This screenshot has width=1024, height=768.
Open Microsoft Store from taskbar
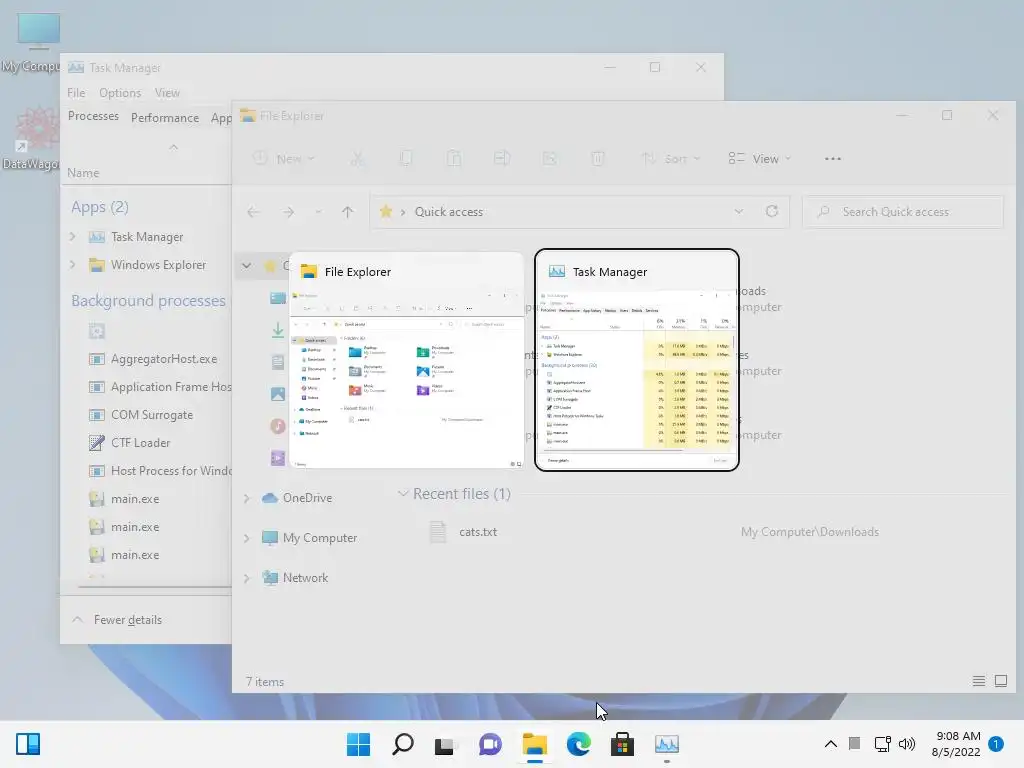pyautogui.click(x=622, y=744)
